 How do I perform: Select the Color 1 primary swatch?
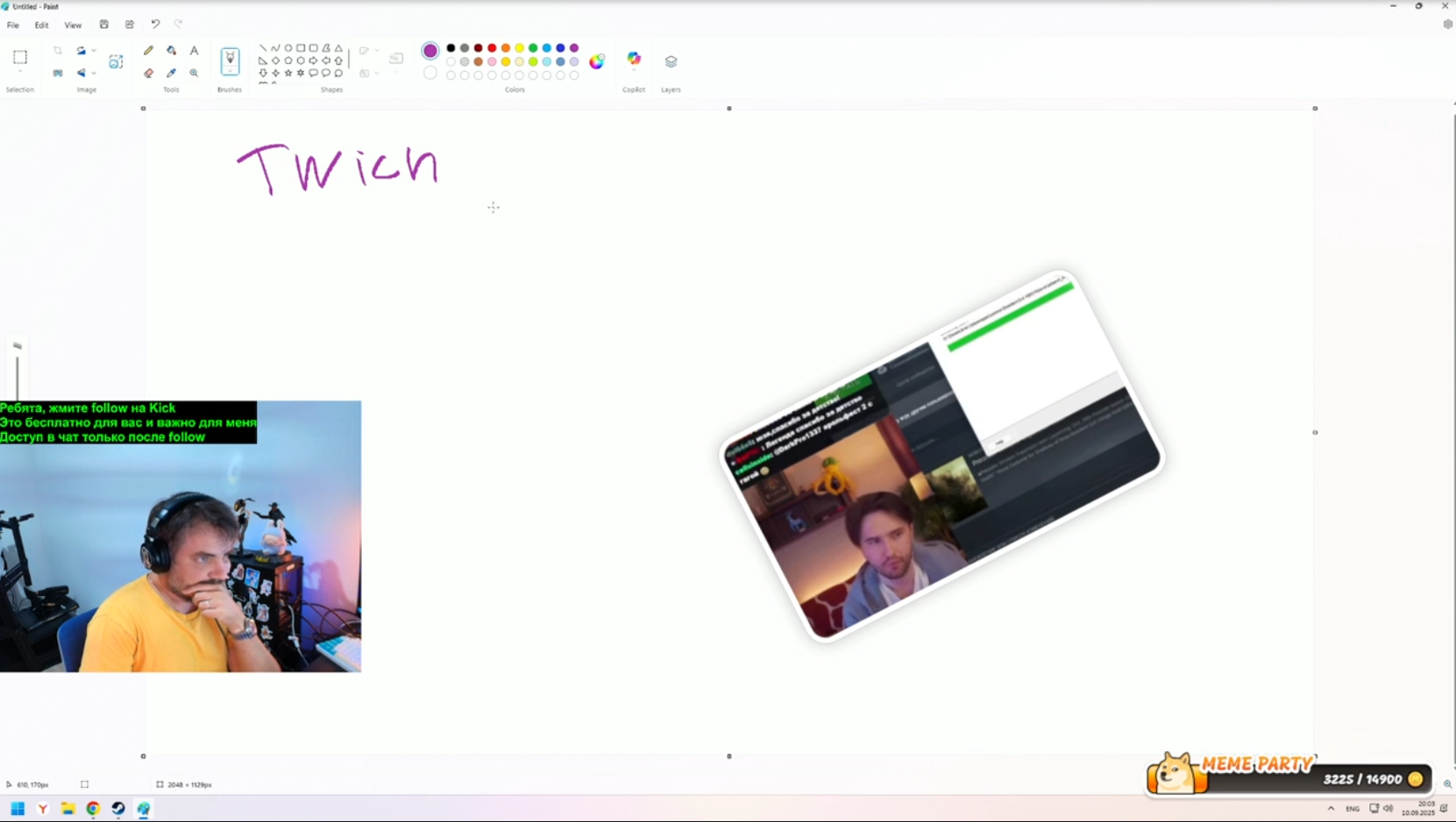(430, 51)
